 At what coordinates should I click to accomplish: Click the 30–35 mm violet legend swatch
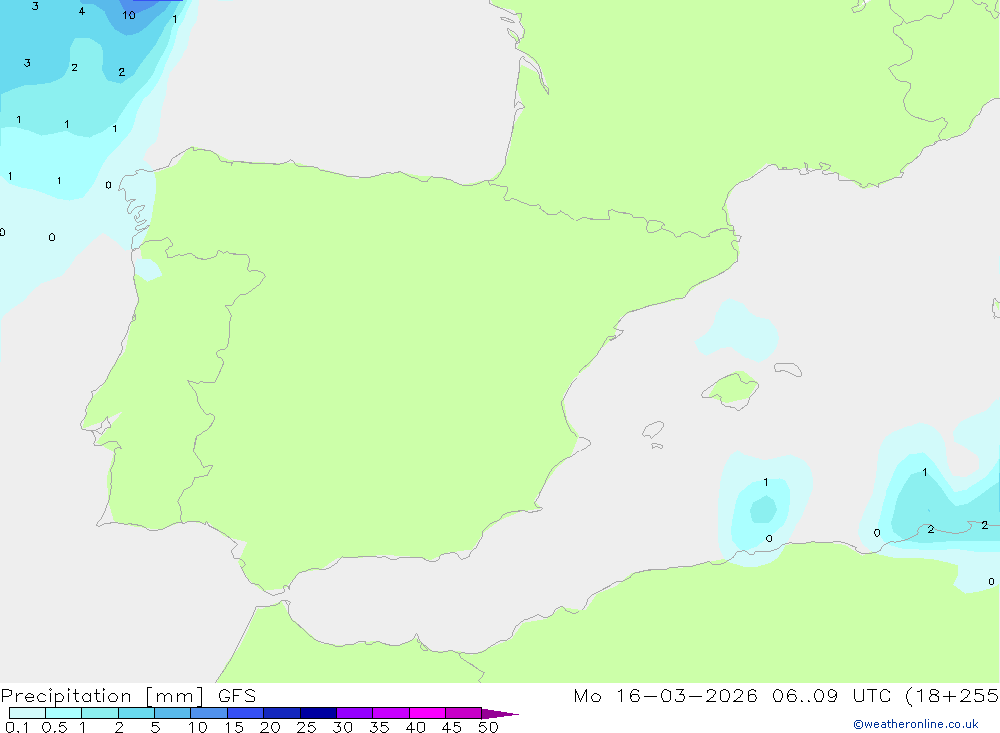coord(354,713)
